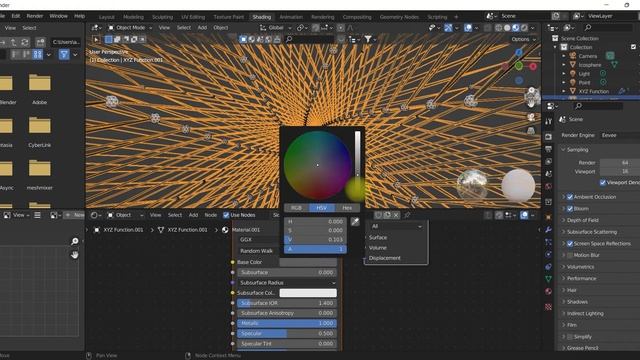Click the Metallic value slider

[287, 323]
